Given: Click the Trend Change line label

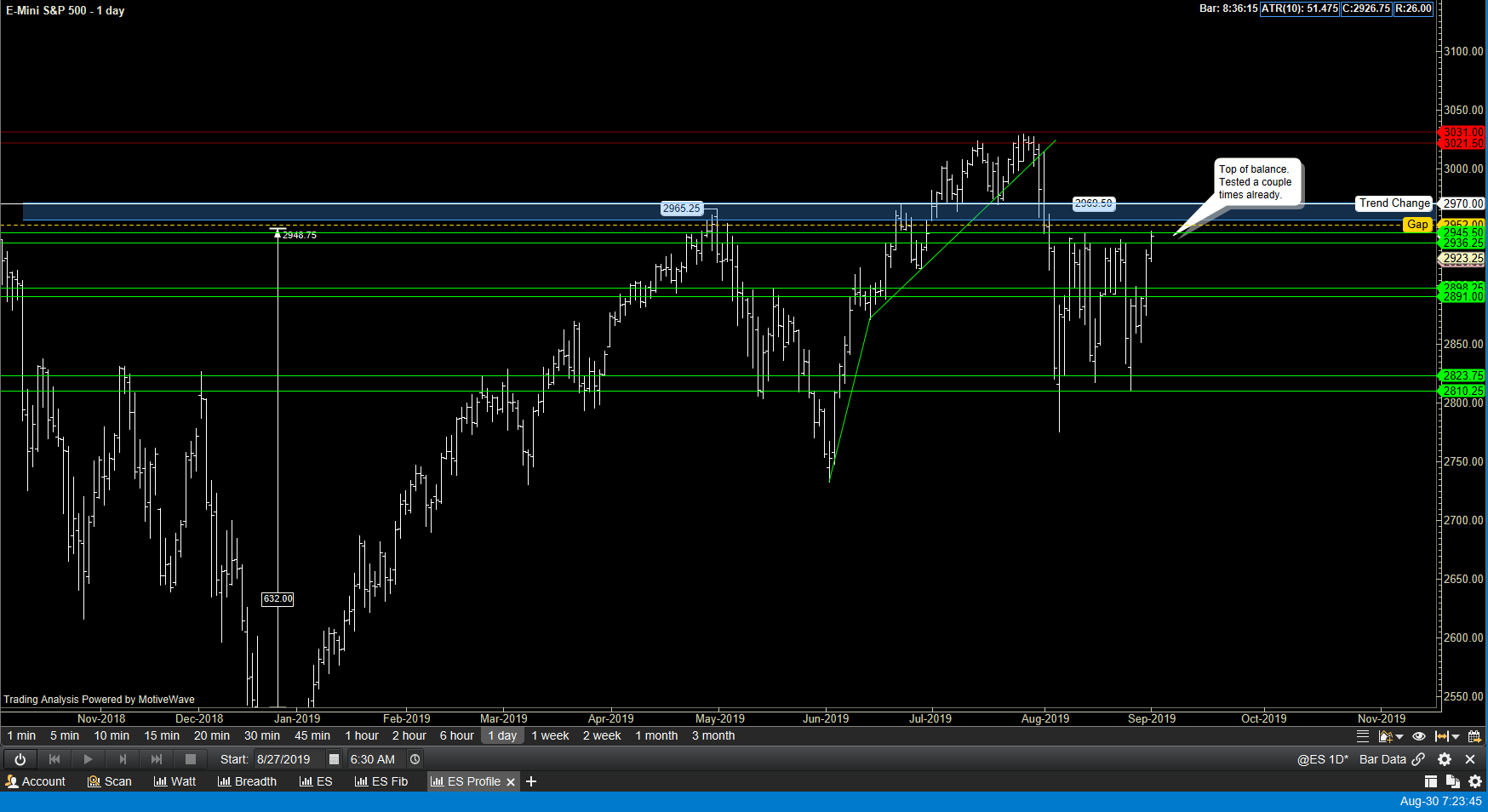Looking at the screenshot, I should [1394, 203].
